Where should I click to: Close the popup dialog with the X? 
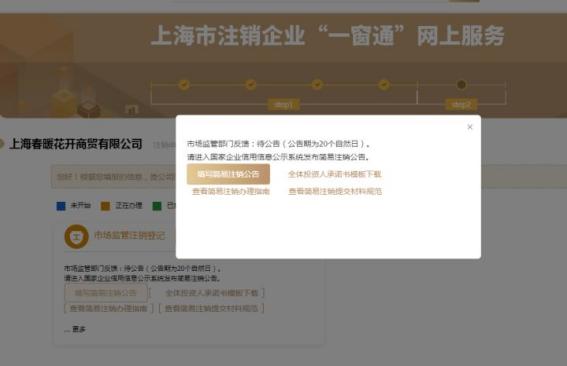coord(470,127)
